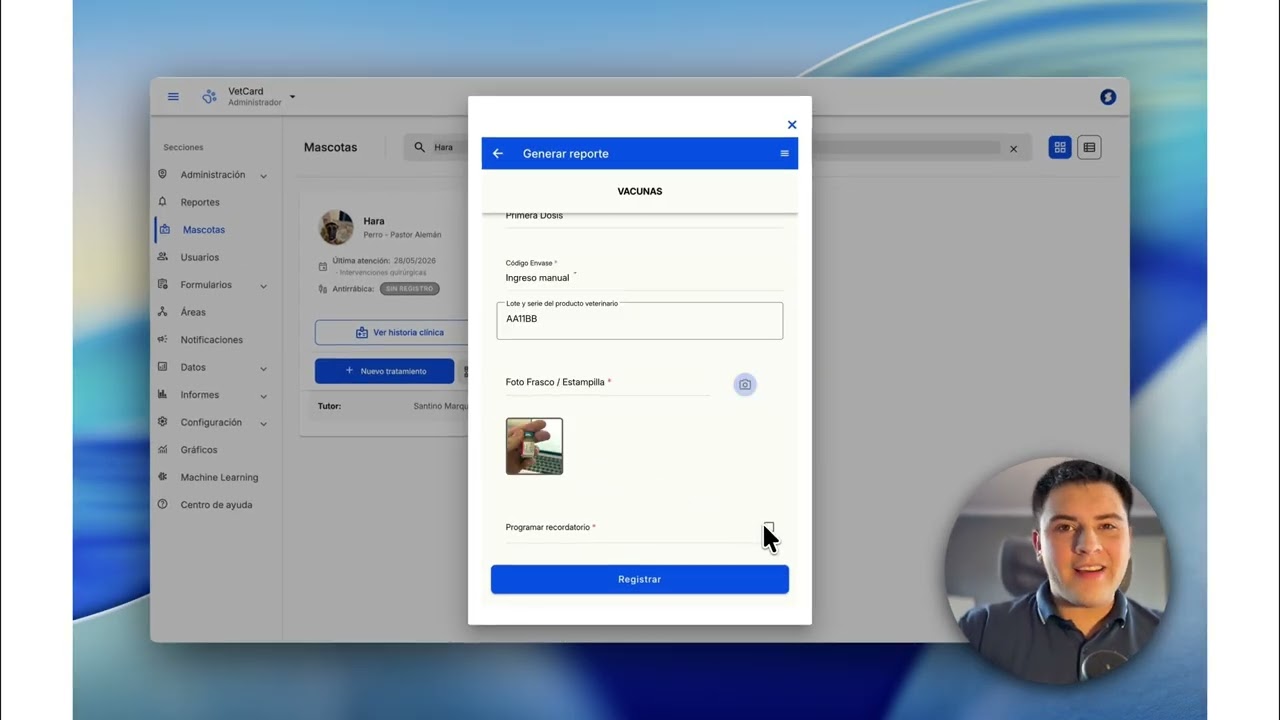Open the profile avatar in top-right corner
Viewport: 1280px width, 720px height.
tap(1107, 97)
